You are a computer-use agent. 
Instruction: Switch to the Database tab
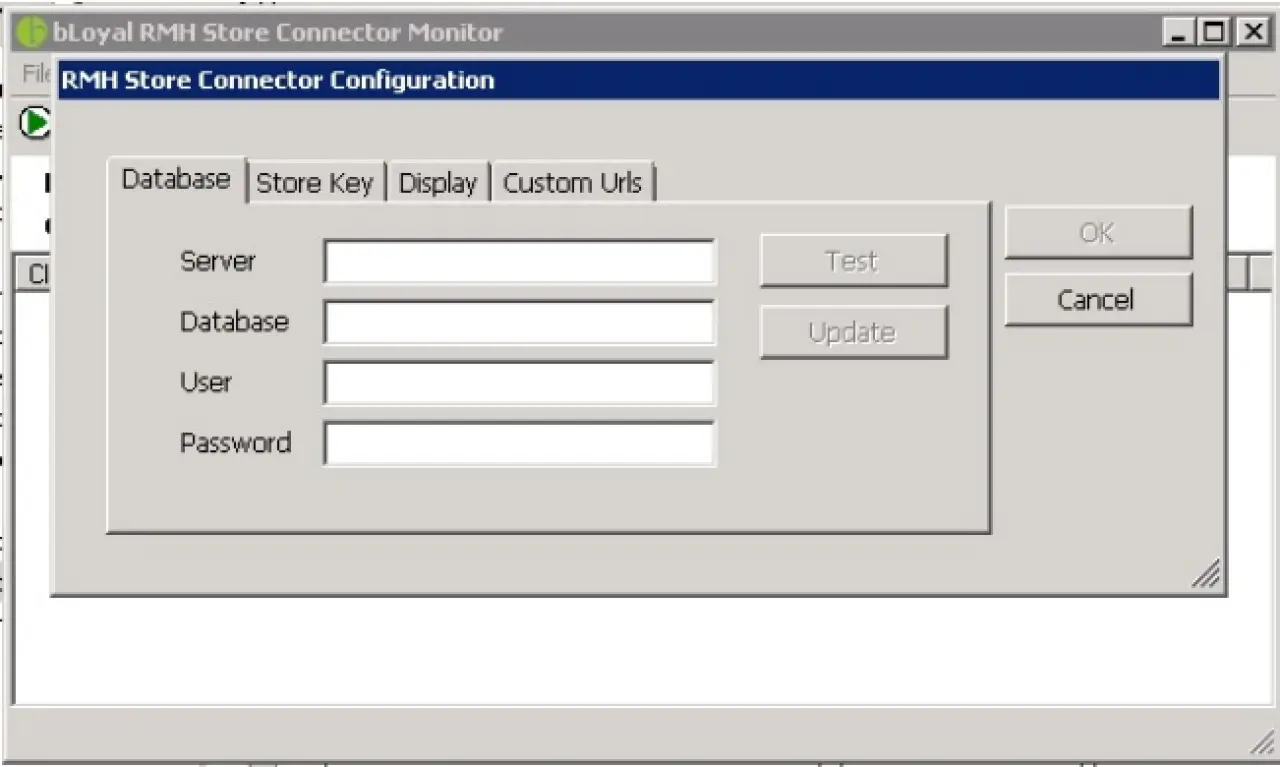point(176,180)
